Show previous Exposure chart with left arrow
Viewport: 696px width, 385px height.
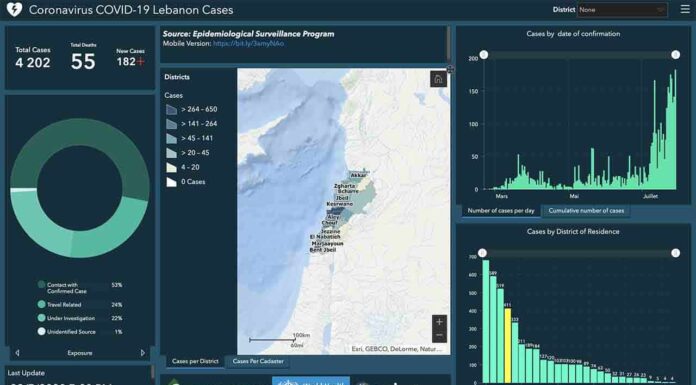coord(17,353)
